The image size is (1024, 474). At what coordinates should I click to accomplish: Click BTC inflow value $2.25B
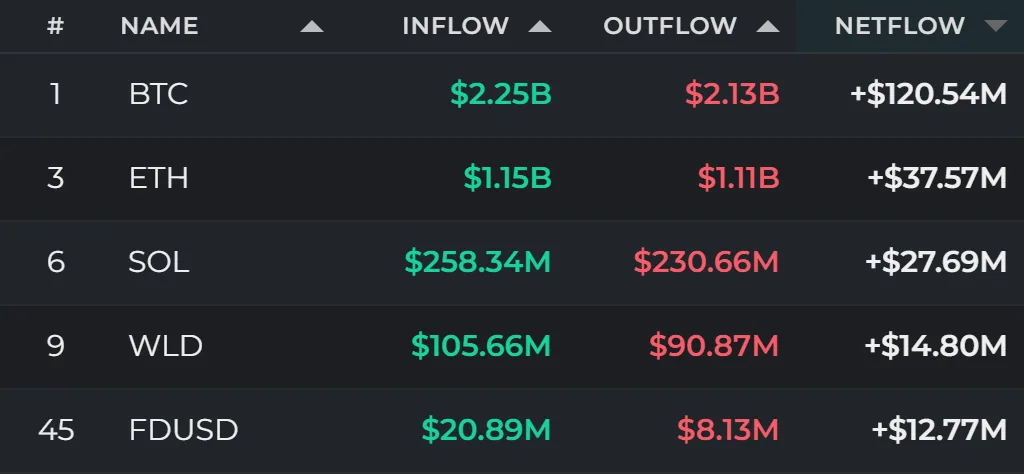point(501,94)
